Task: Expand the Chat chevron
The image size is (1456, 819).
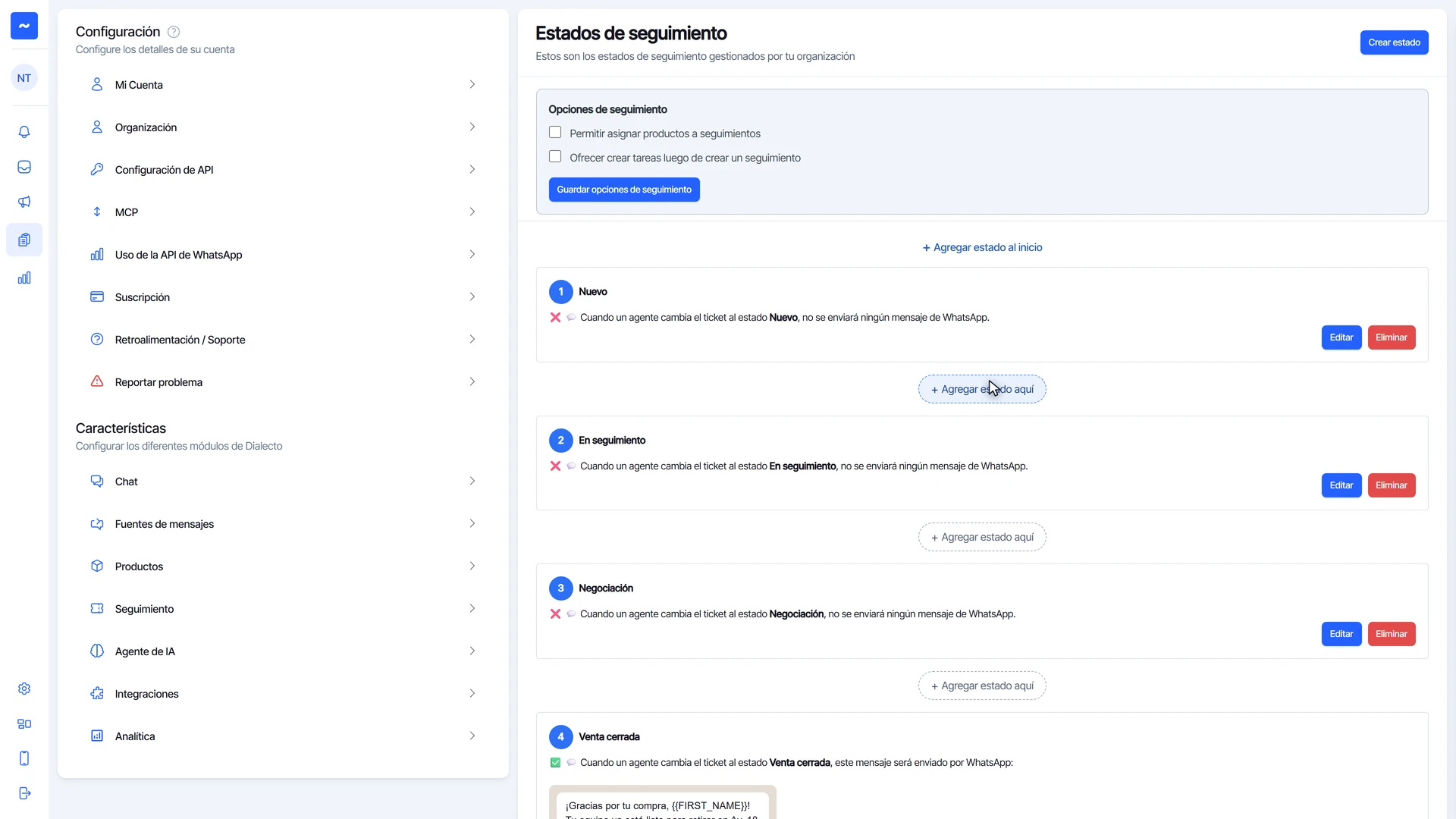Action: click(x=472, y=481)
